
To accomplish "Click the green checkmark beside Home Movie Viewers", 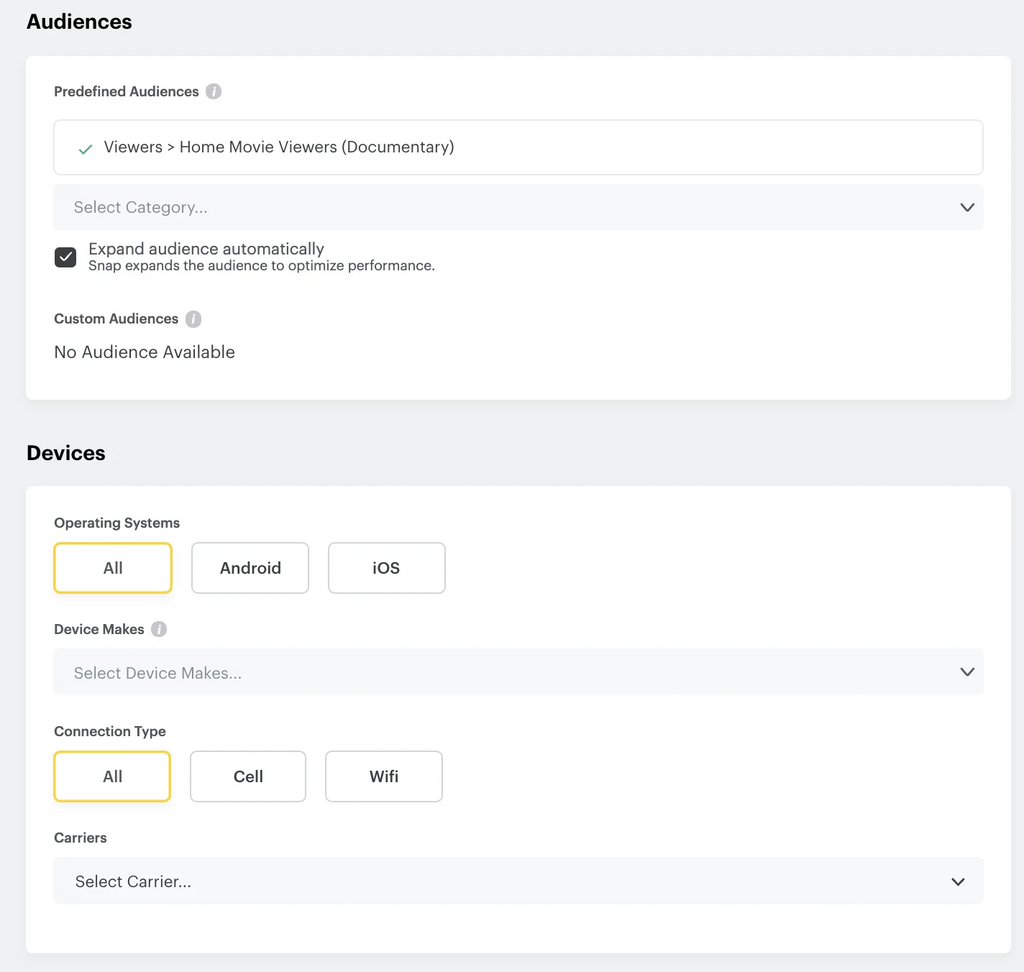I will [x=86, y=148].
